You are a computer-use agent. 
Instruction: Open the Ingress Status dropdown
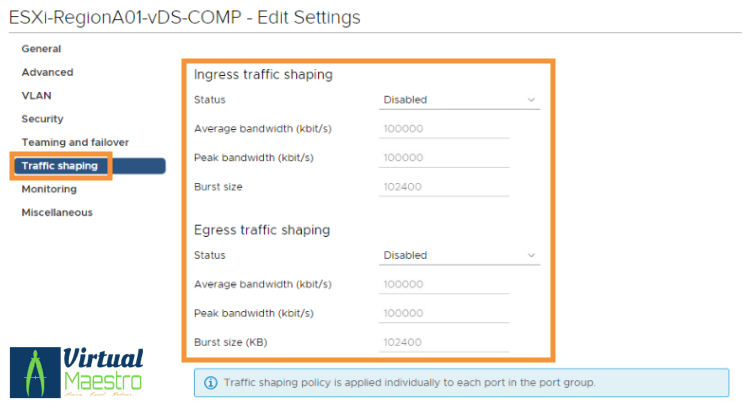pyautogui.click(x=458, y=100)
